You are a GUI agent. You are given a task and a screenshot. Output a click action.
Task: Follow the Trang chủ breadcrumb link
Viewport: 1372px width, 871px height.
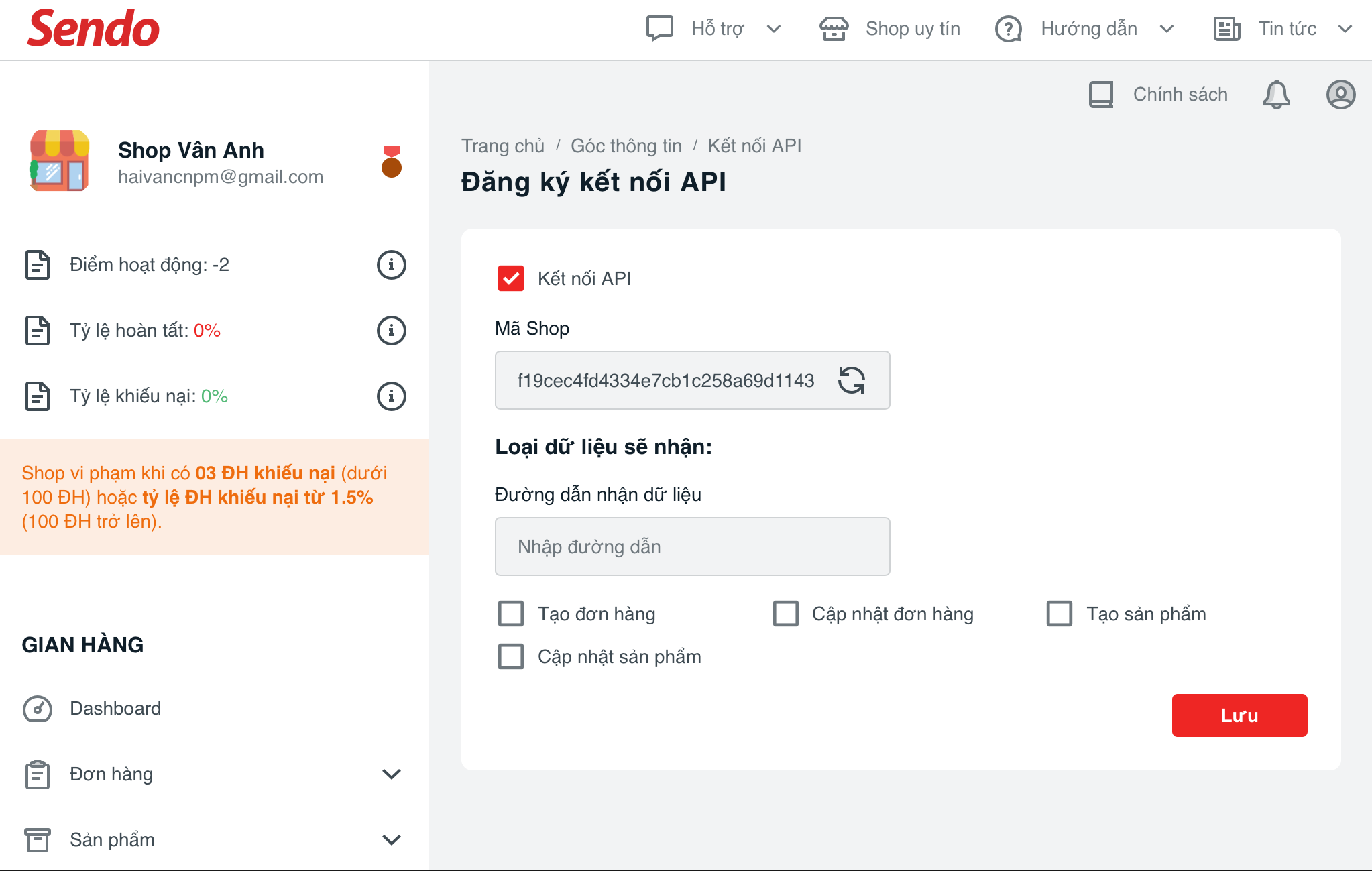coord(502,146)
